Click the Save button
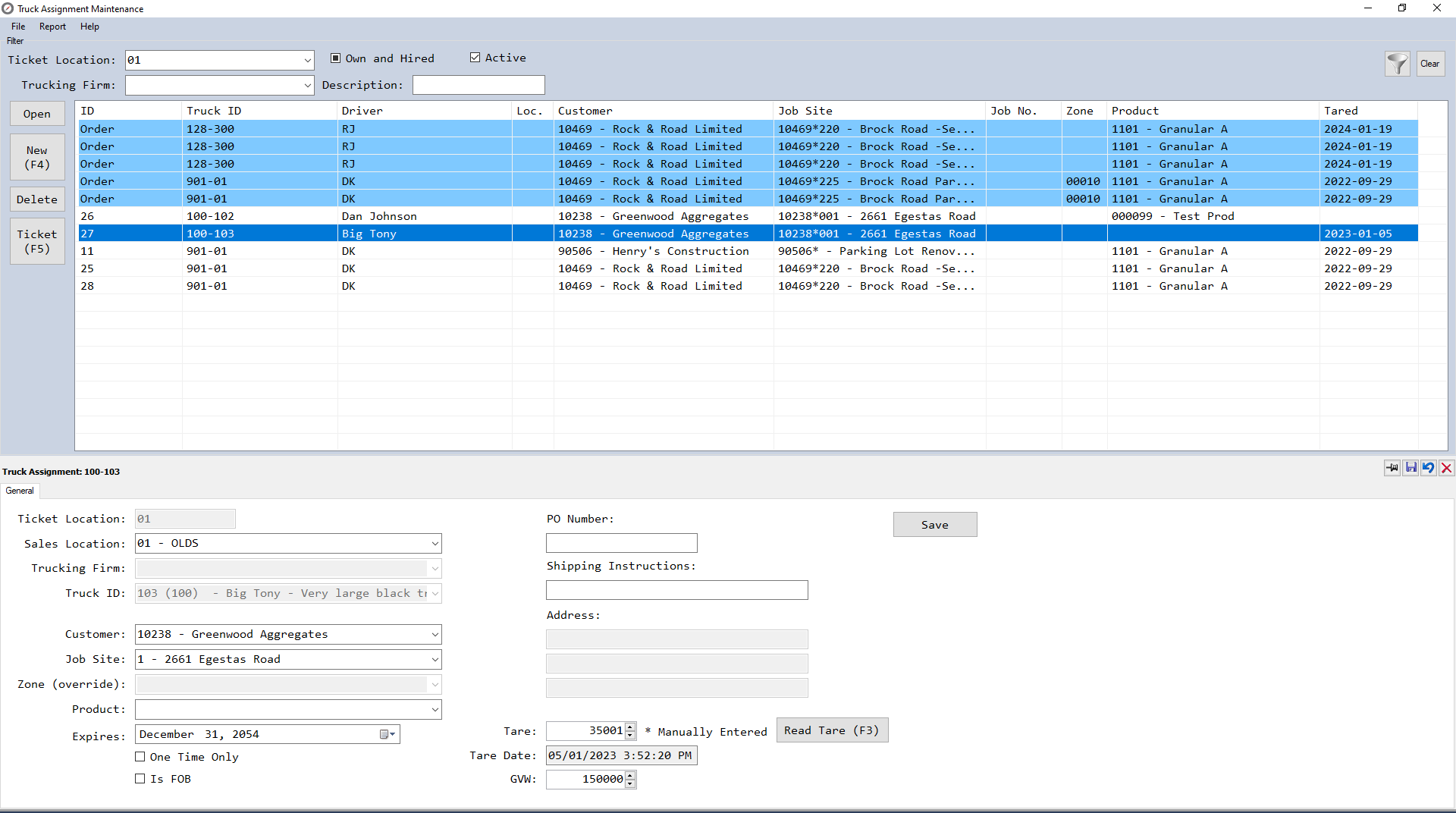1456x813 pixels. point(935,525)
